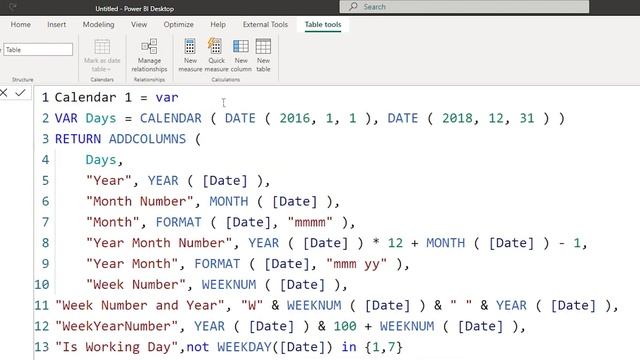The width and height of the screenshot is (640, 360).
Task: Click the "Year" string on line 5
Action: (x=108, y=181)
